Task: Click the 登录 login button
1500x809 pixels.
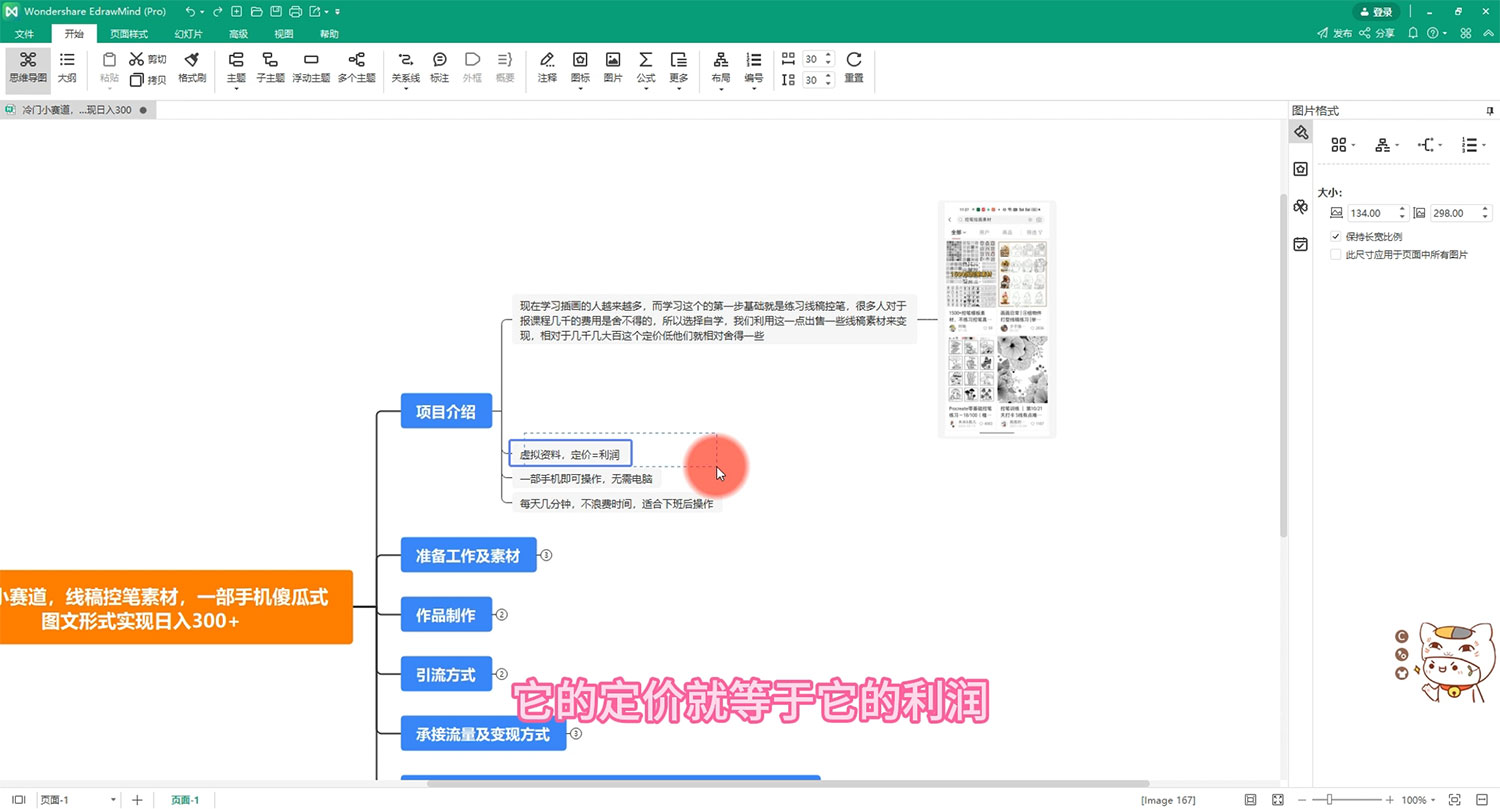Action: (1376, 11)
